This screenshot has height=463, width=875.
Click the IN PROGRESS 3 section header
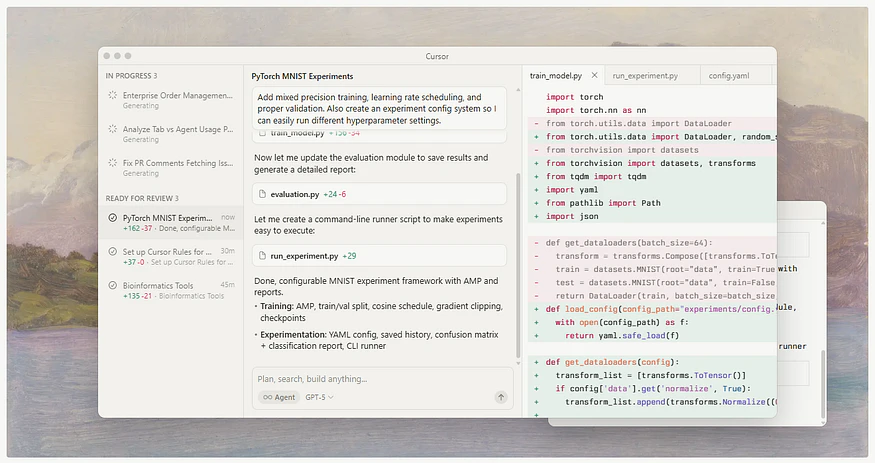pyautogui.click(x=131, y=76)
